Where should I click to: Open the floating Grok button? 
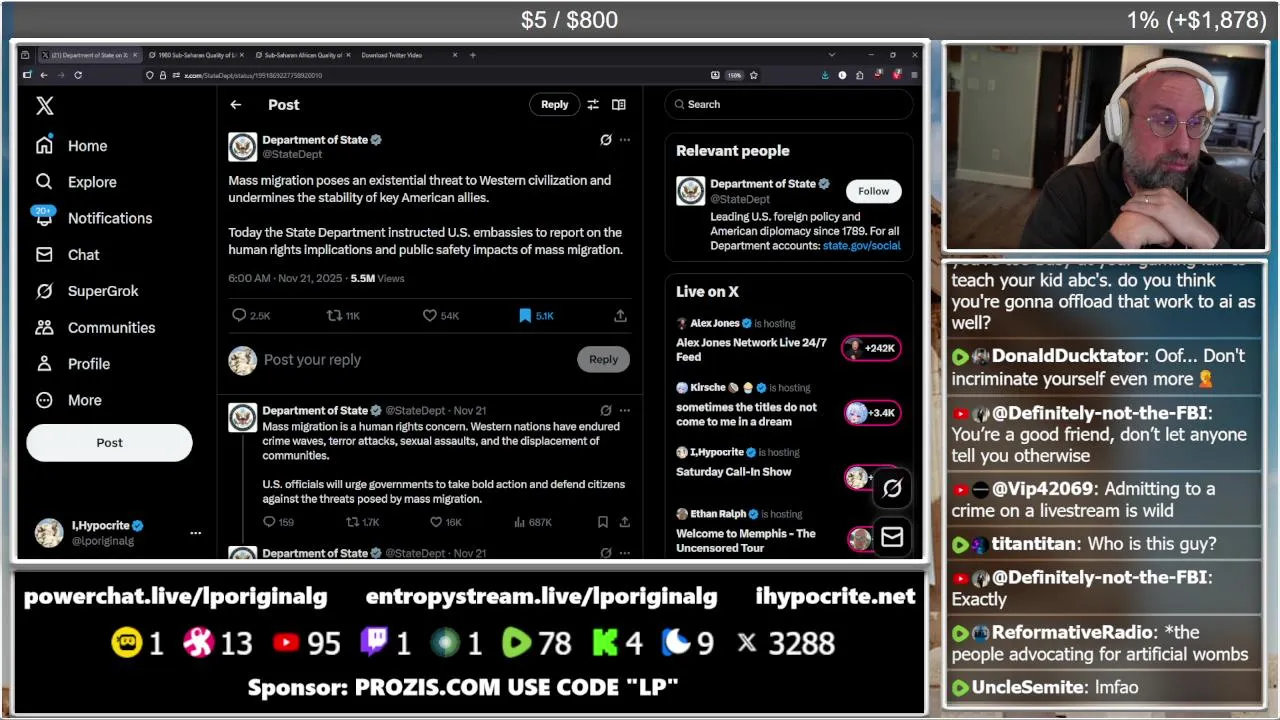(892, 488)
